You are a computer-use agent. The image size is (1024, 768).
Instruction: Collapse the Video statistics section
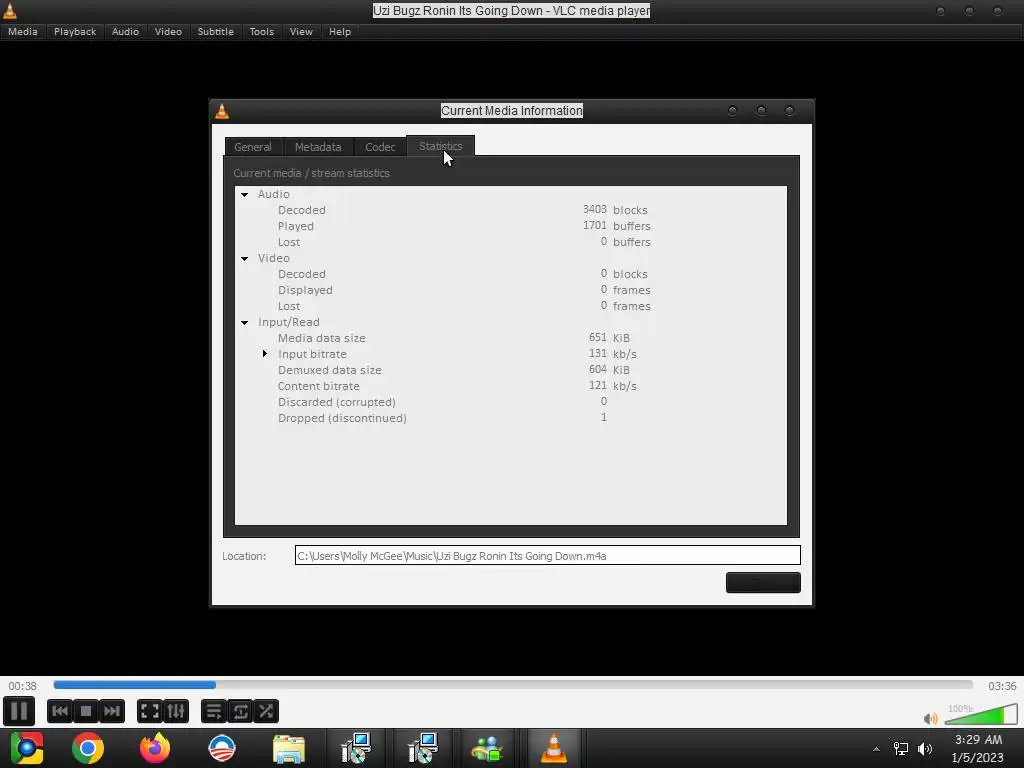click(x=245, y=259)
